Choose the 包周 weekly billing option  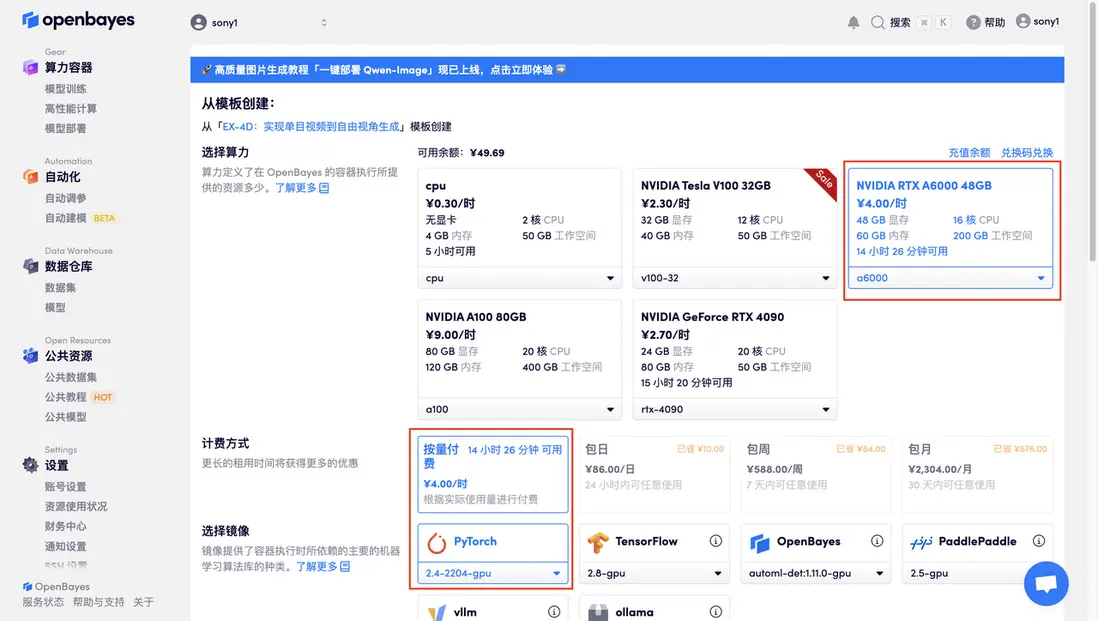pos(816,474)
